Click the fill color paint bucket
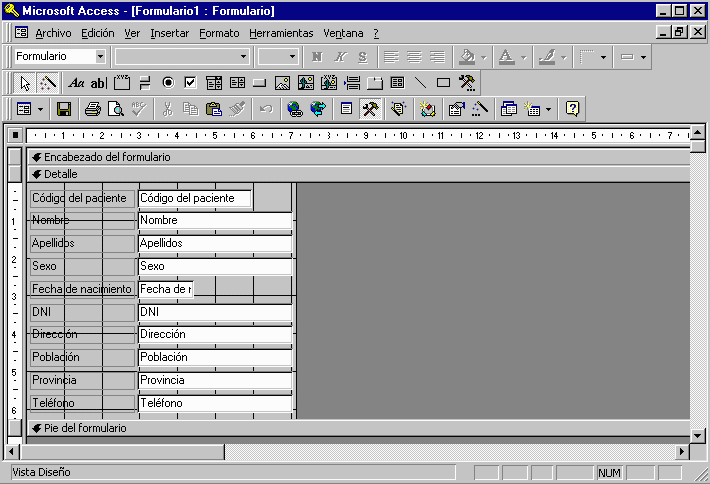 [x=467, y=57]
